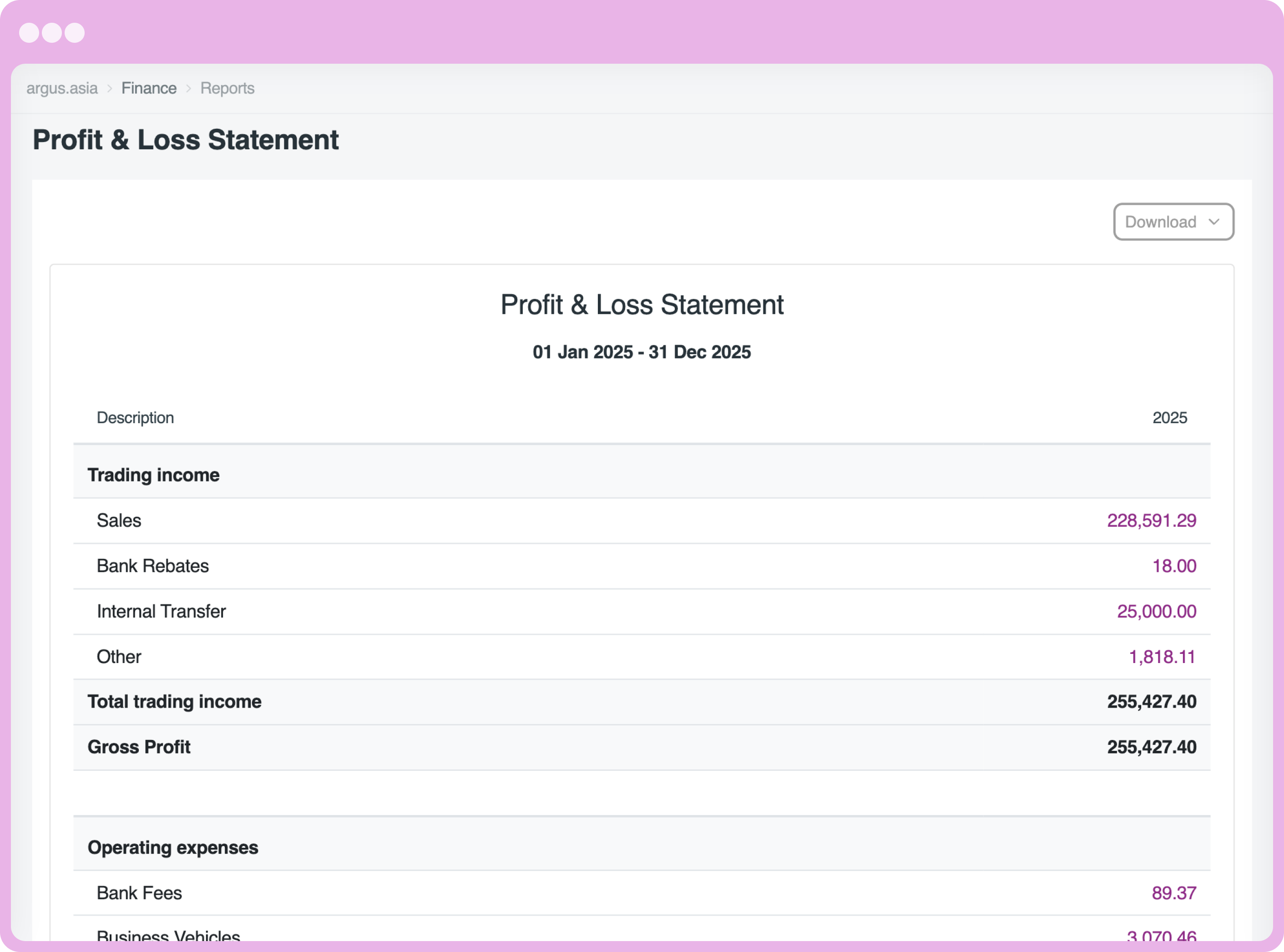Select the Total trading income row
The image size is (1284, 952).
click(174, 701)
